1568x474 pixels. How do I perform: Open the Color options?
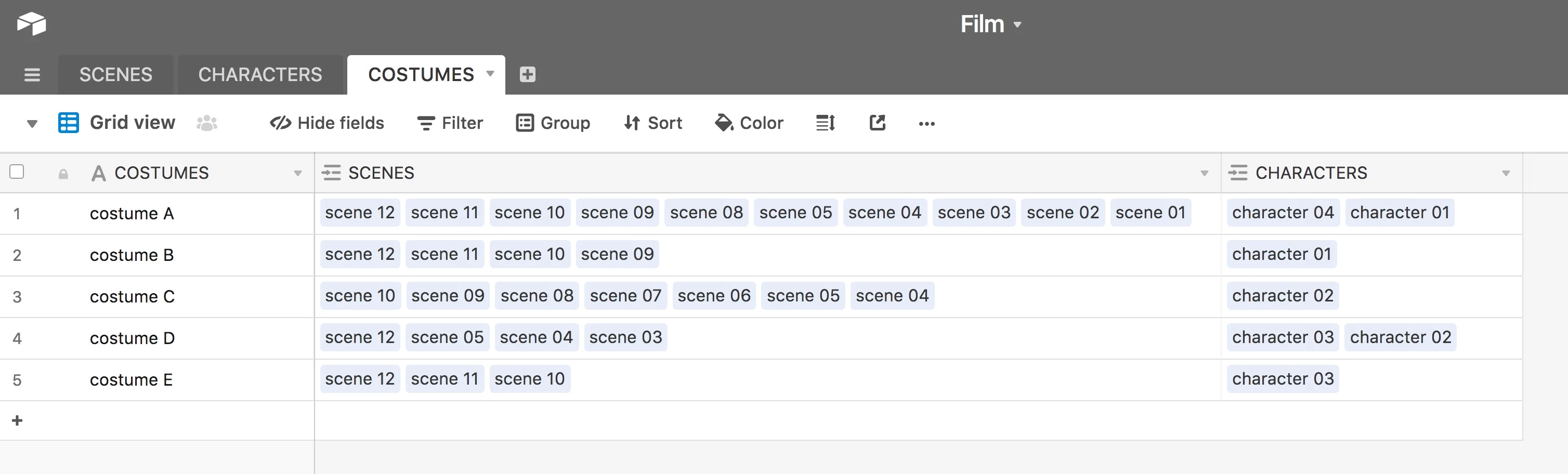point(749,123)
